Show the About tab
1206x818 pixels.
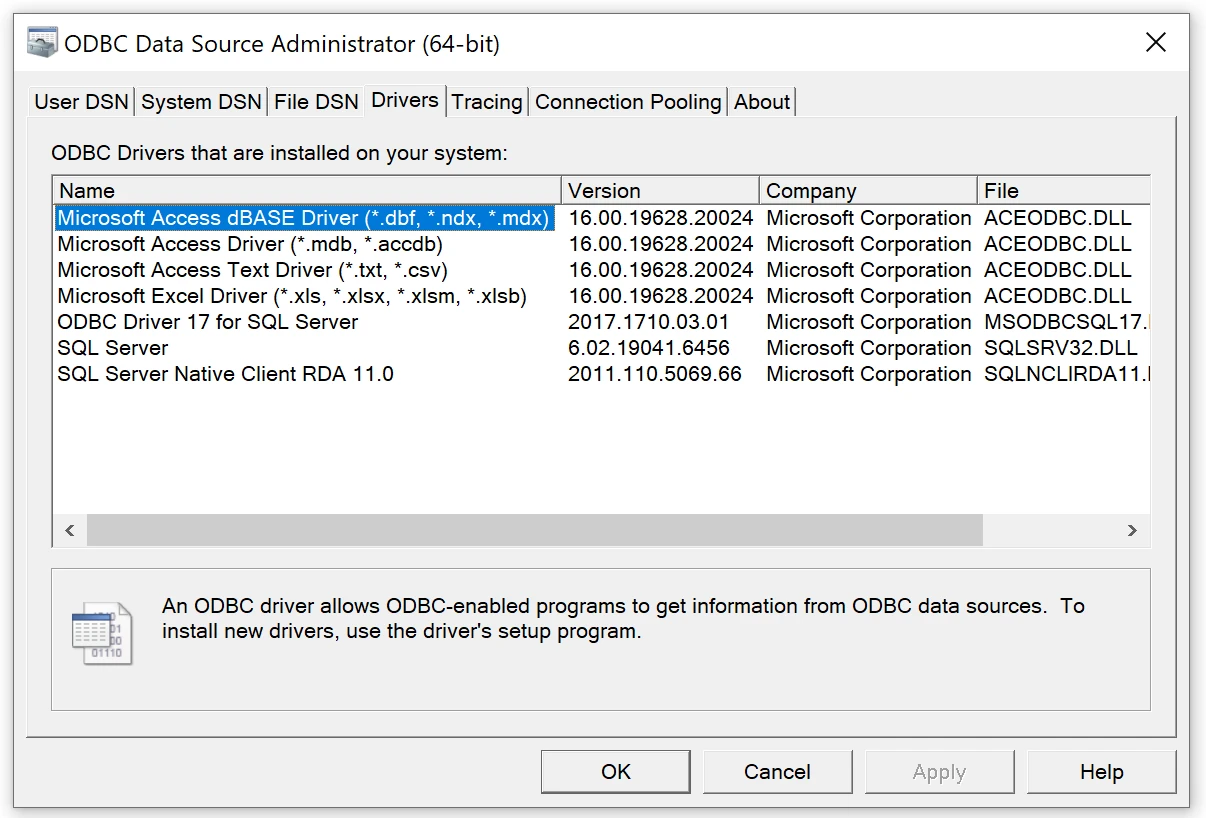[x=762, y=102]
